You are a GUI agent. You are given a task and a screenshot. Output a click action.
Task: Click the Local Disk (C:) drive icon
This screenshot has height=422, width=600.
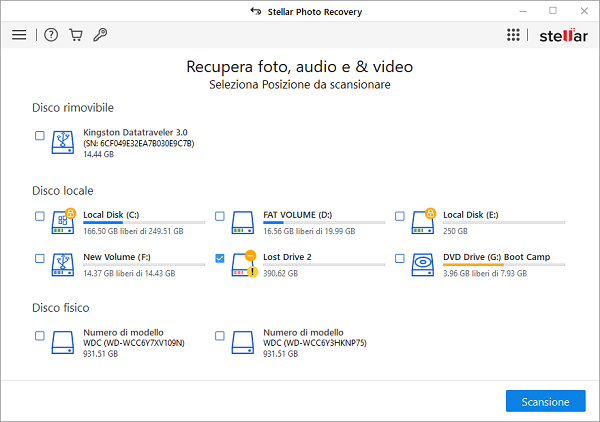coord(63,220)
